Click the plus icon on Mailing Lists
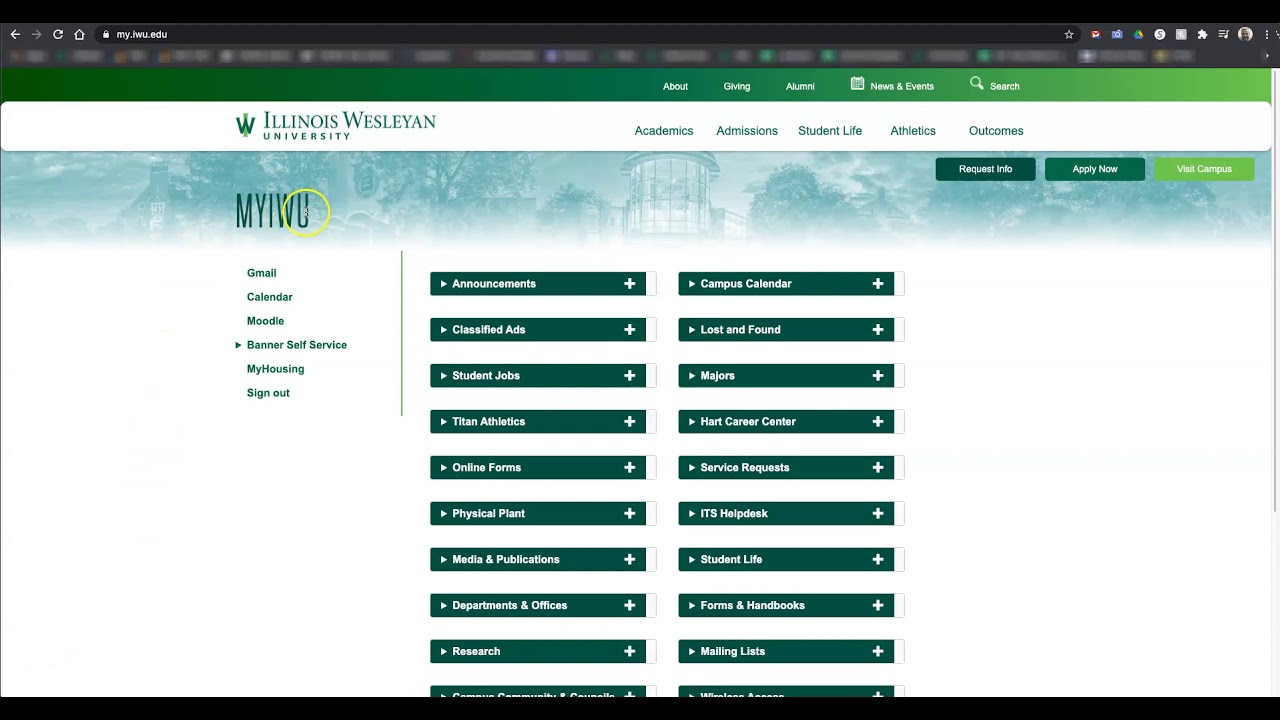The height and width of the screenshot is (720, 1280). coord(878,652)
